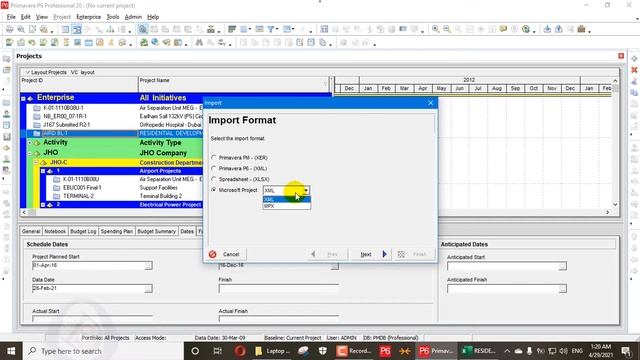
Task: Open the Project Planned Start date picker
Action: 148,266
